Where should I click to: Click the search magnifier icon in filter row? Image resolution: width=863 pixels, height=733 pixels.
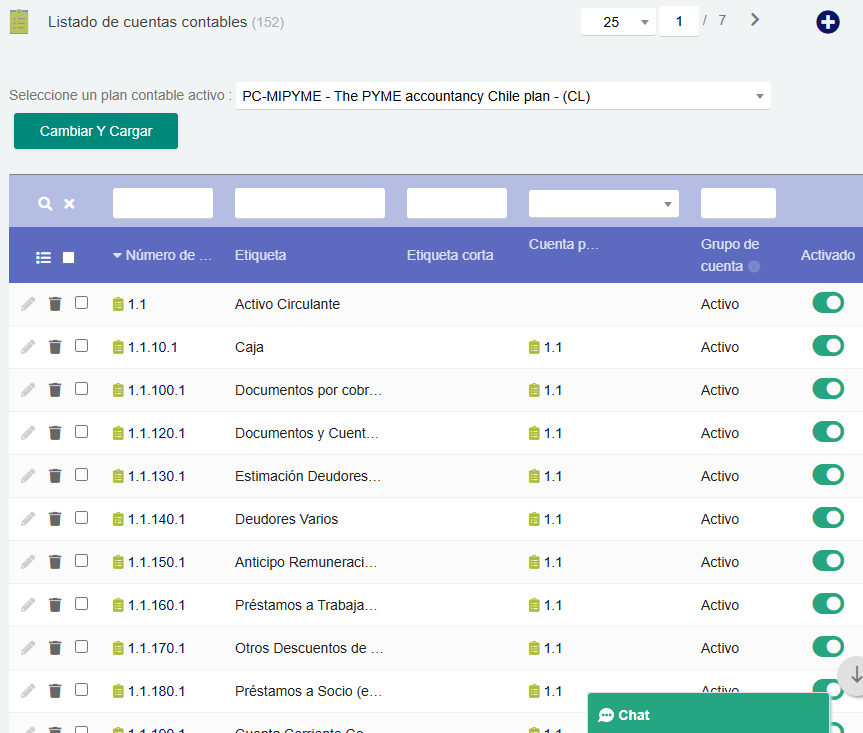point(44,204)
